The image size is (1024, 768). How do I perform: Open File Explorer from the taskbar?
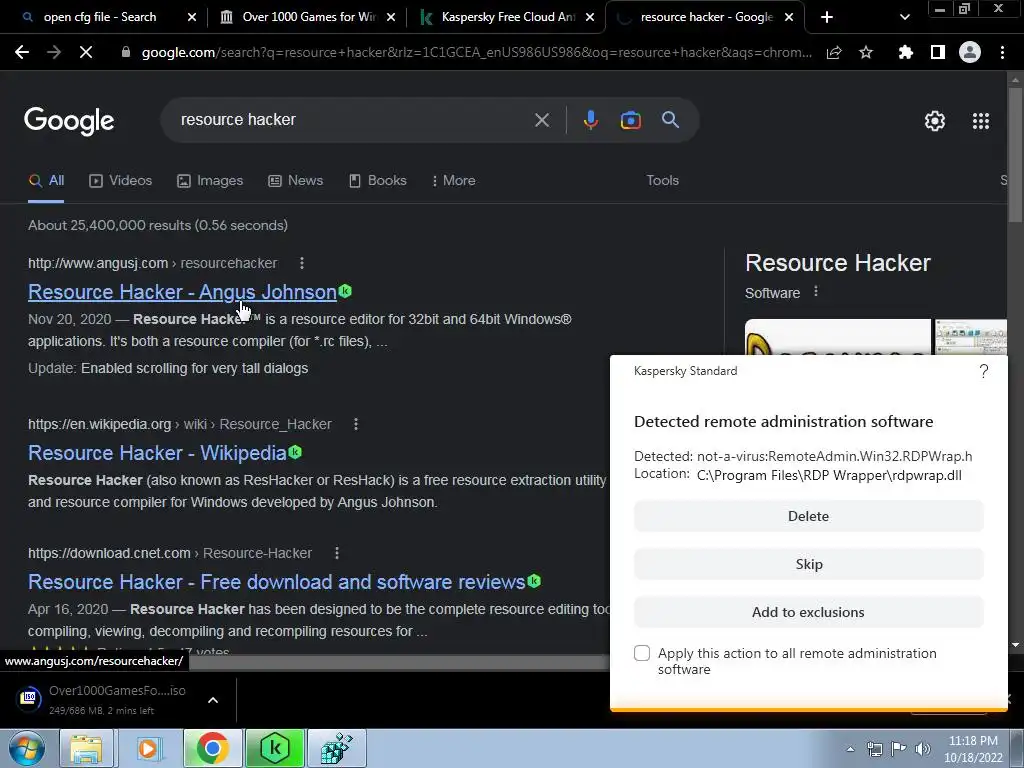pos(86,748)
